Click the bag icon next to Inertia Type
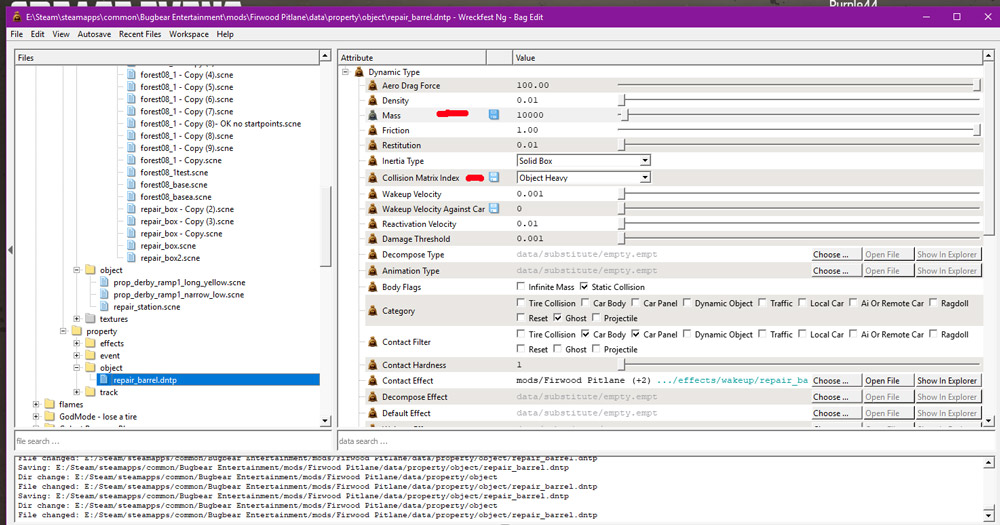This screenshot has height=525, width=1000. (373, 161)
